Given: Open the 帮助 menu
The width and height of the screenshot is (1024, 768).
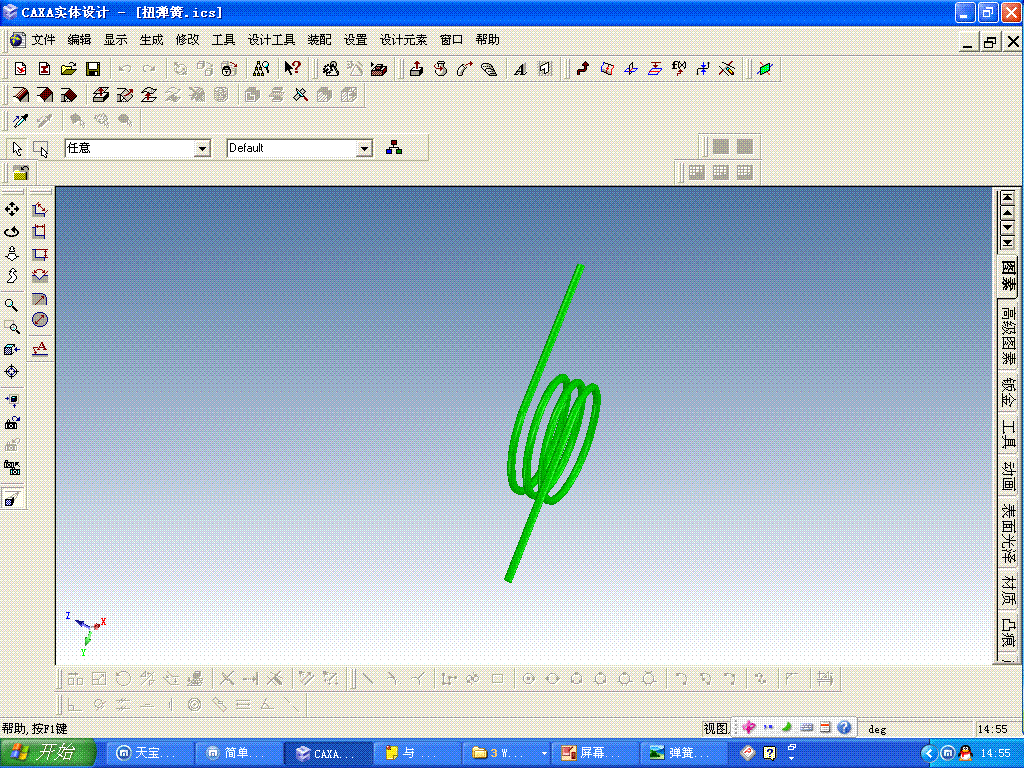Looking at the screenshot, I should pos(487,40).
